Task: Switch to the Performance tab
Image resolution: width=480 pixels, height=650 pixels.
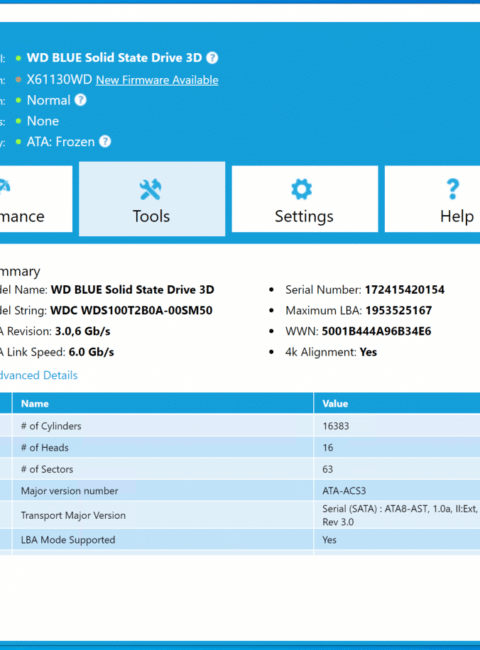Action: click(36, 199)
